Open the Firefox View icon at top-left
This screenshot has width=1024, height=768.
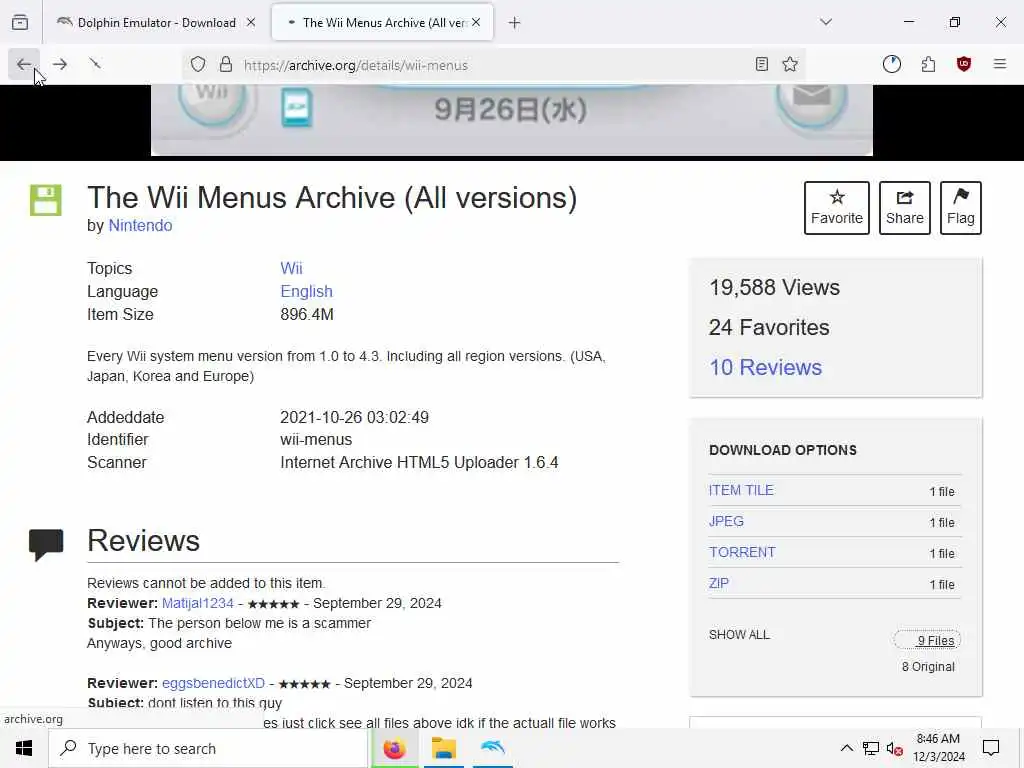(x=20, y=22)
